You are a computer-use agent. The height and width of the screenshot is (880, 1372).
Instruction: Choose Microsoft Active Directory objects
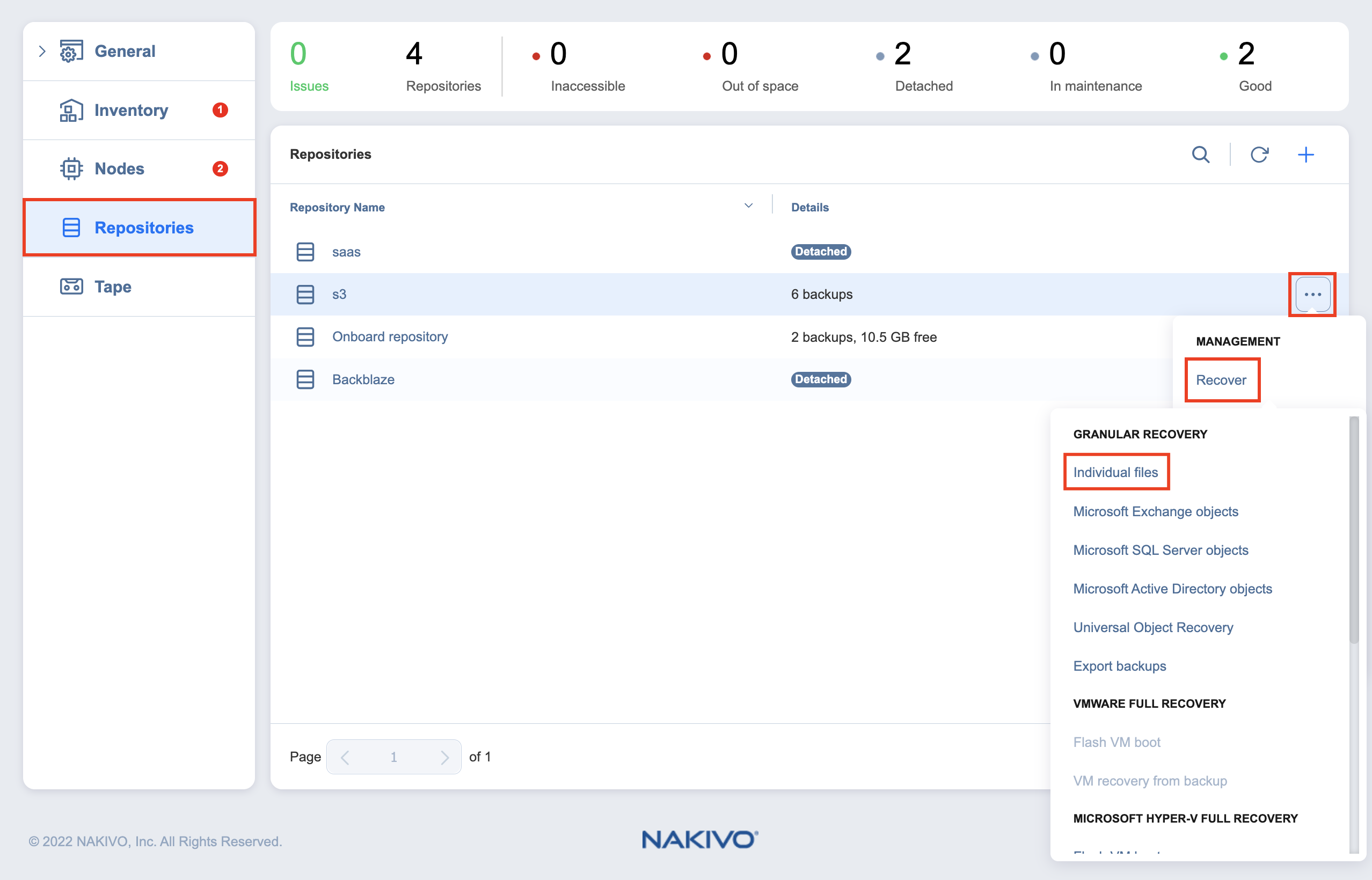(x=1172, y=589)
